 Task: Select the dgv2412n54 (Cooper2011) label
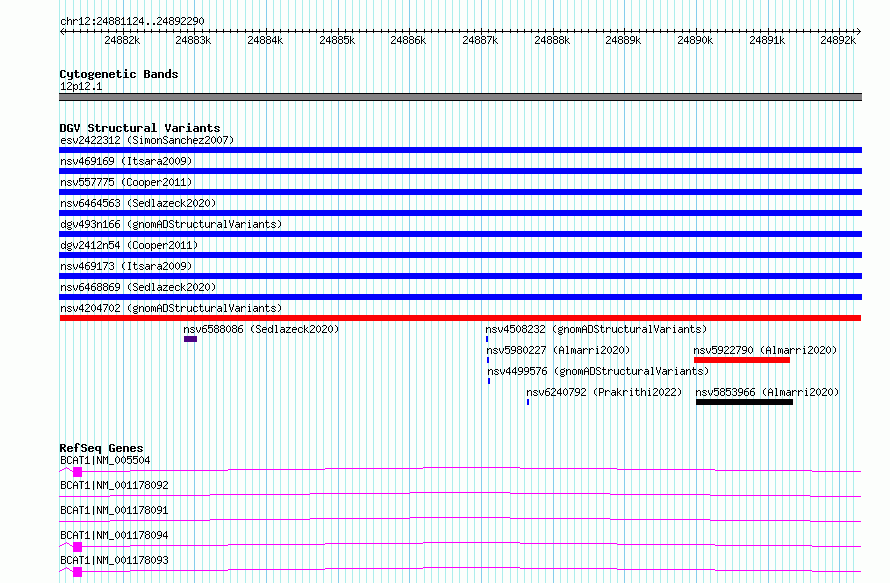click(129, 245)
